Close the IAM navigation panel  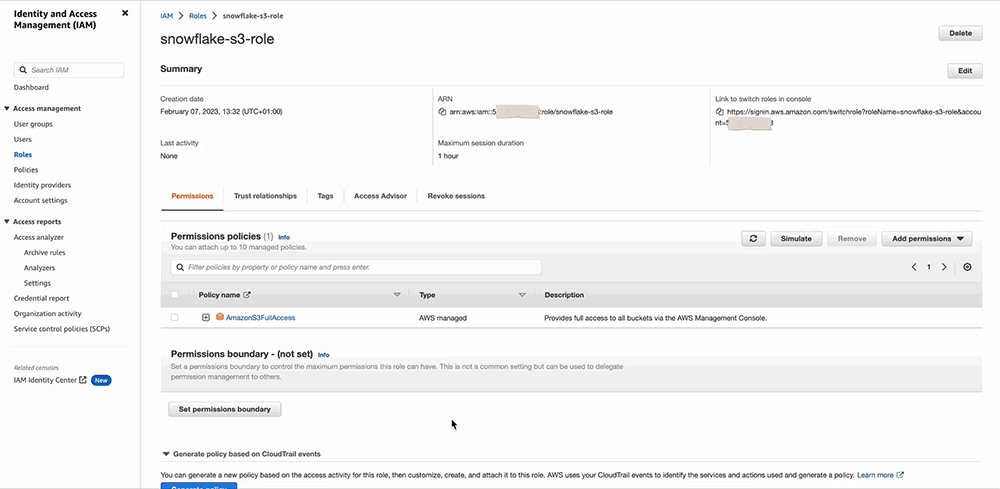(x=125, y=13)
